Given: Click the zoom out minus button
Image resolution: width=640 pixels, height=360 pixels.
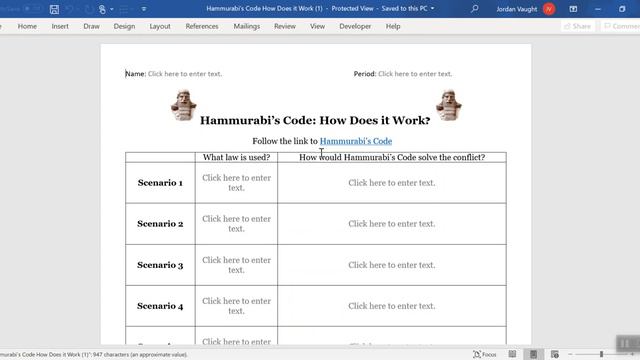Looking at the screenshot, I should click(x=570, y=354).
